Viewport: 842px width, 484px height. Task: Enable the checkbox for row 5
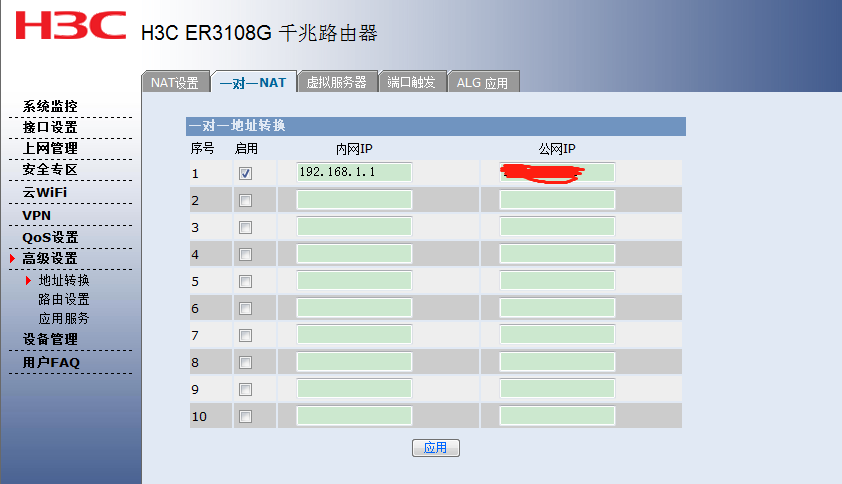coord(245,281)
